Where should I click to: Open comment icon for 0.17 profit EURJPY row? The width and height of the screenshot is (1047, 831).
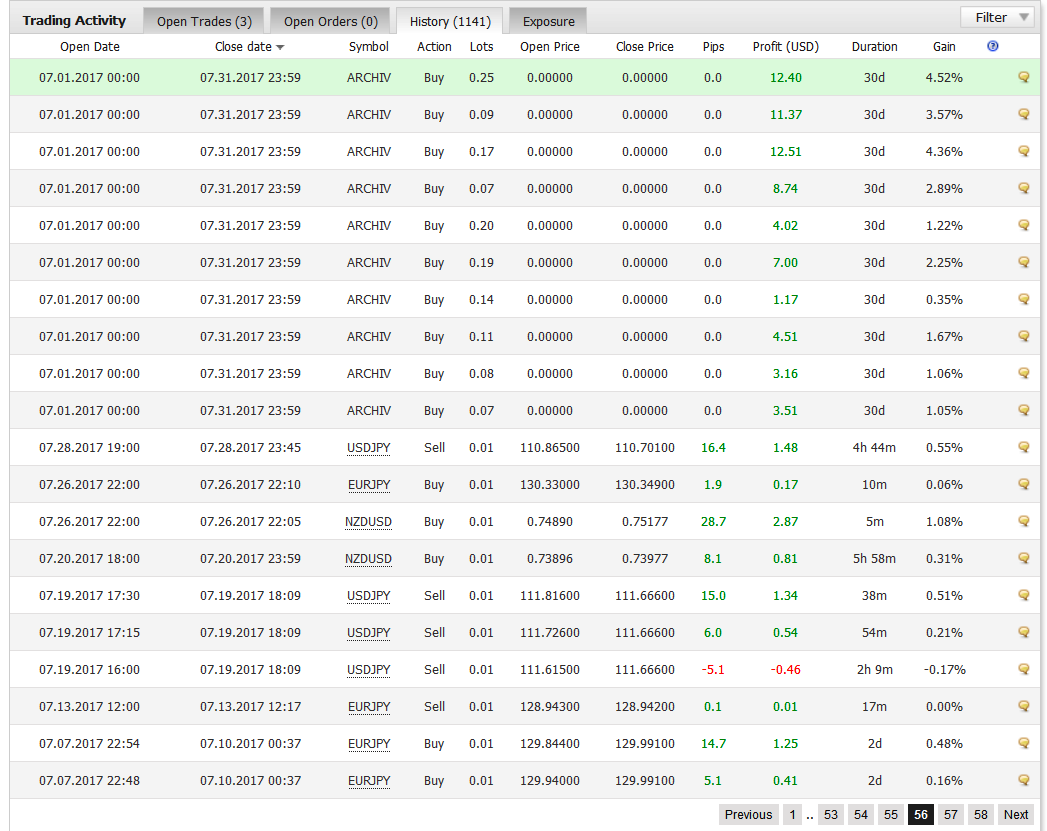tap(1023, 484)
